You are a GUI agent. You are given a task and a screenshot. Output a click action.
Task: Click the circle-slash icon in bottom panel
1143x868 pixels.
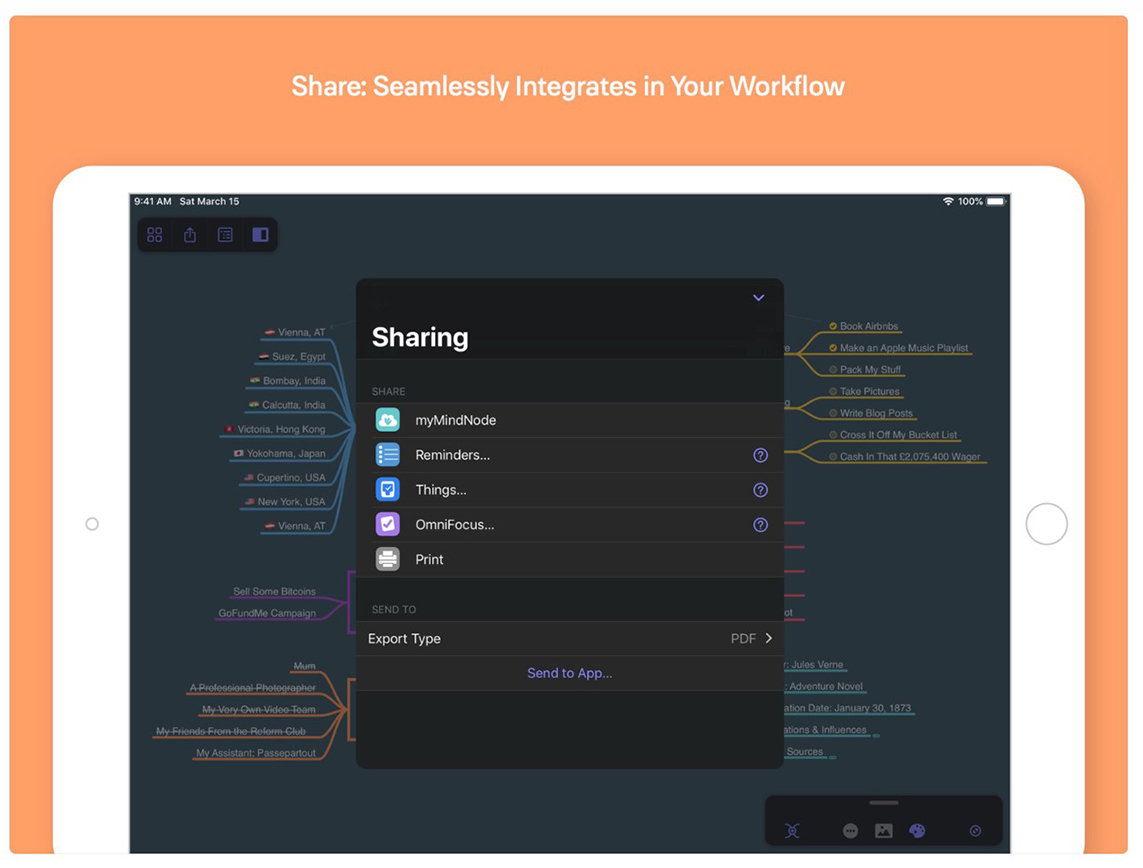(x=976, y=831)
